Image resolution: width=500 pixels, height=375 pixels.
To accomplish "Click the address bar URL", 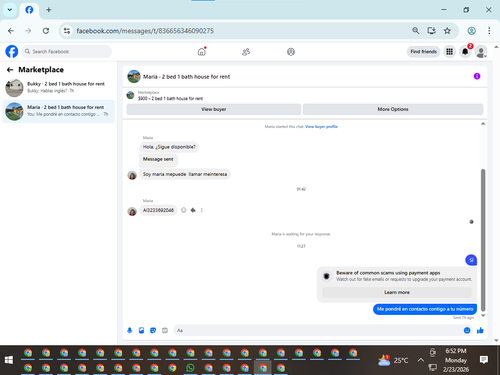I will pos(145,31).
